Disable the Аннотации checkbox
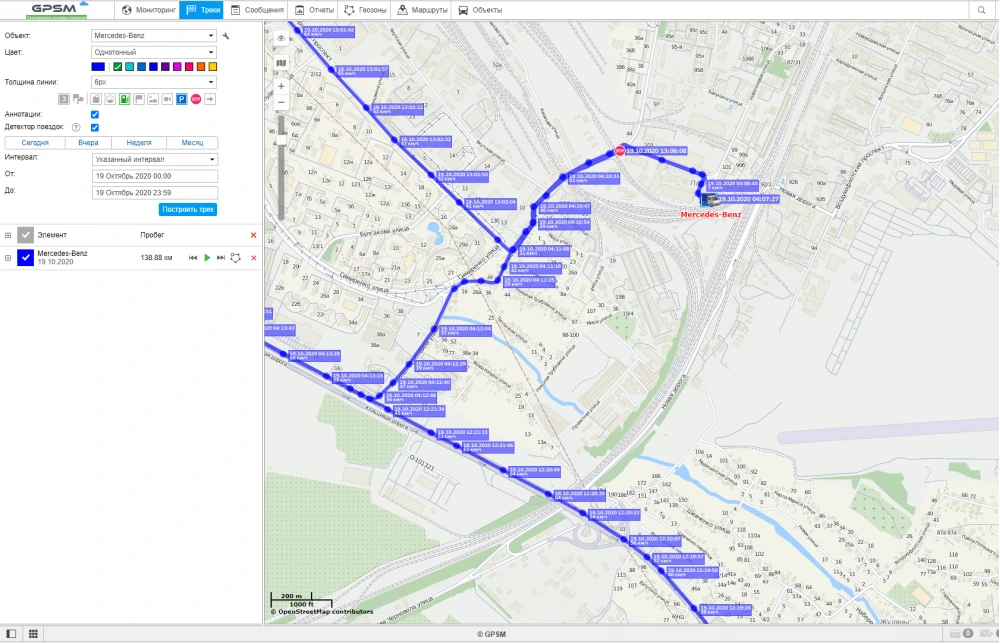Image resolution: width=1000 pixels, height=644 pixels. 95,114
